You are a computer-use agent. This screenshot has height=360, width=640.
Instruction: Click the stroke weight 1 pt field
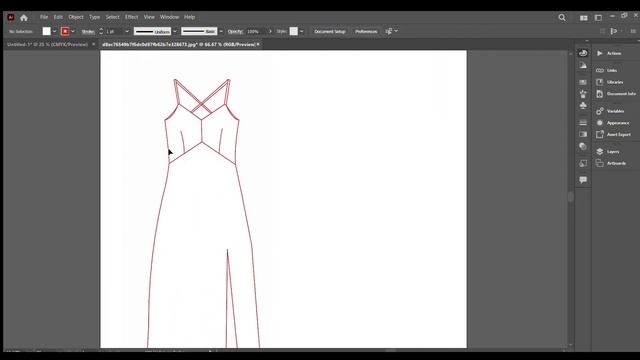click(114, 31)
